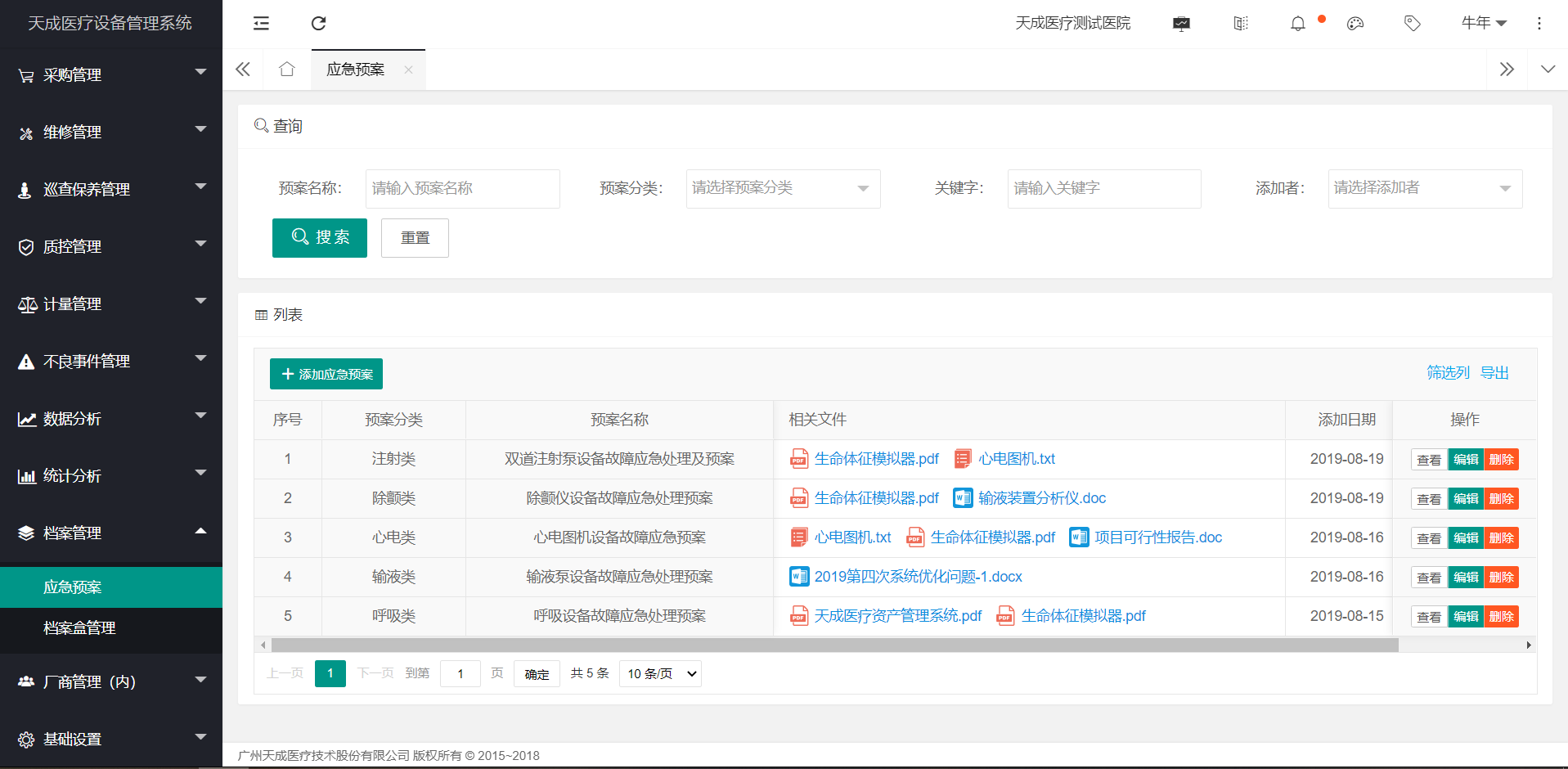Open the vertical dots more menu
The width and height of the screenshot is (1568, 769).
(1539, 24)
